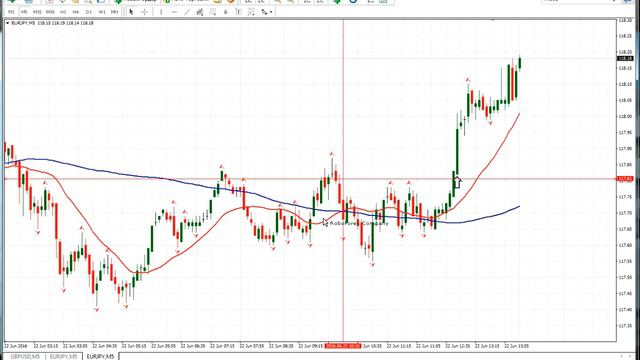Click the 118.00 price scale value
The width and height of the screenshot is (640, 360).
click(625, 116)
